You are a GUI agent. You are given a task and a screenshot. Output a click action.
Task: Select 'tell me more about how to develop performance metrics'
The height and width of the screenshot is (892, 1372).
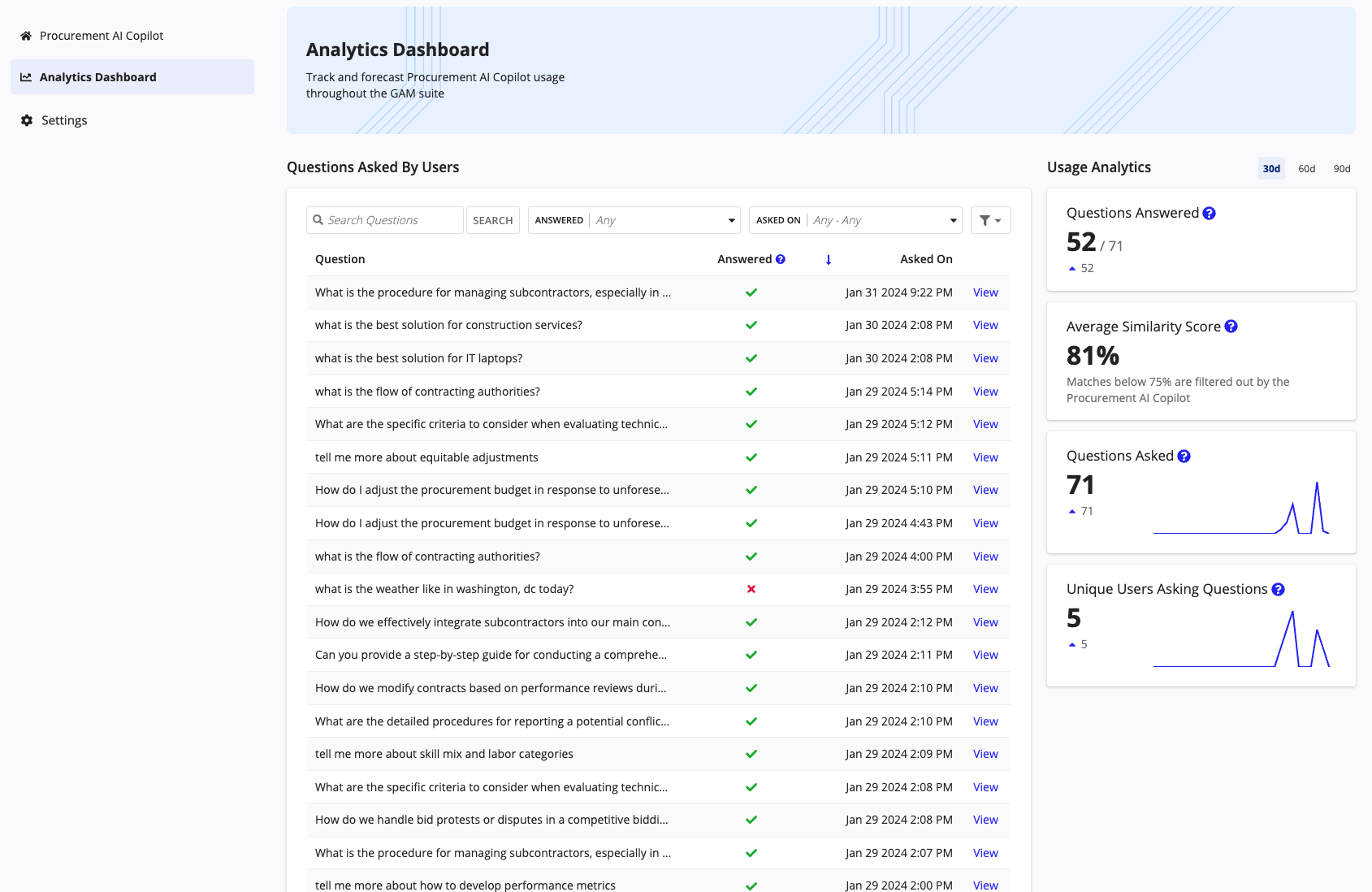(x=465, y=886)
